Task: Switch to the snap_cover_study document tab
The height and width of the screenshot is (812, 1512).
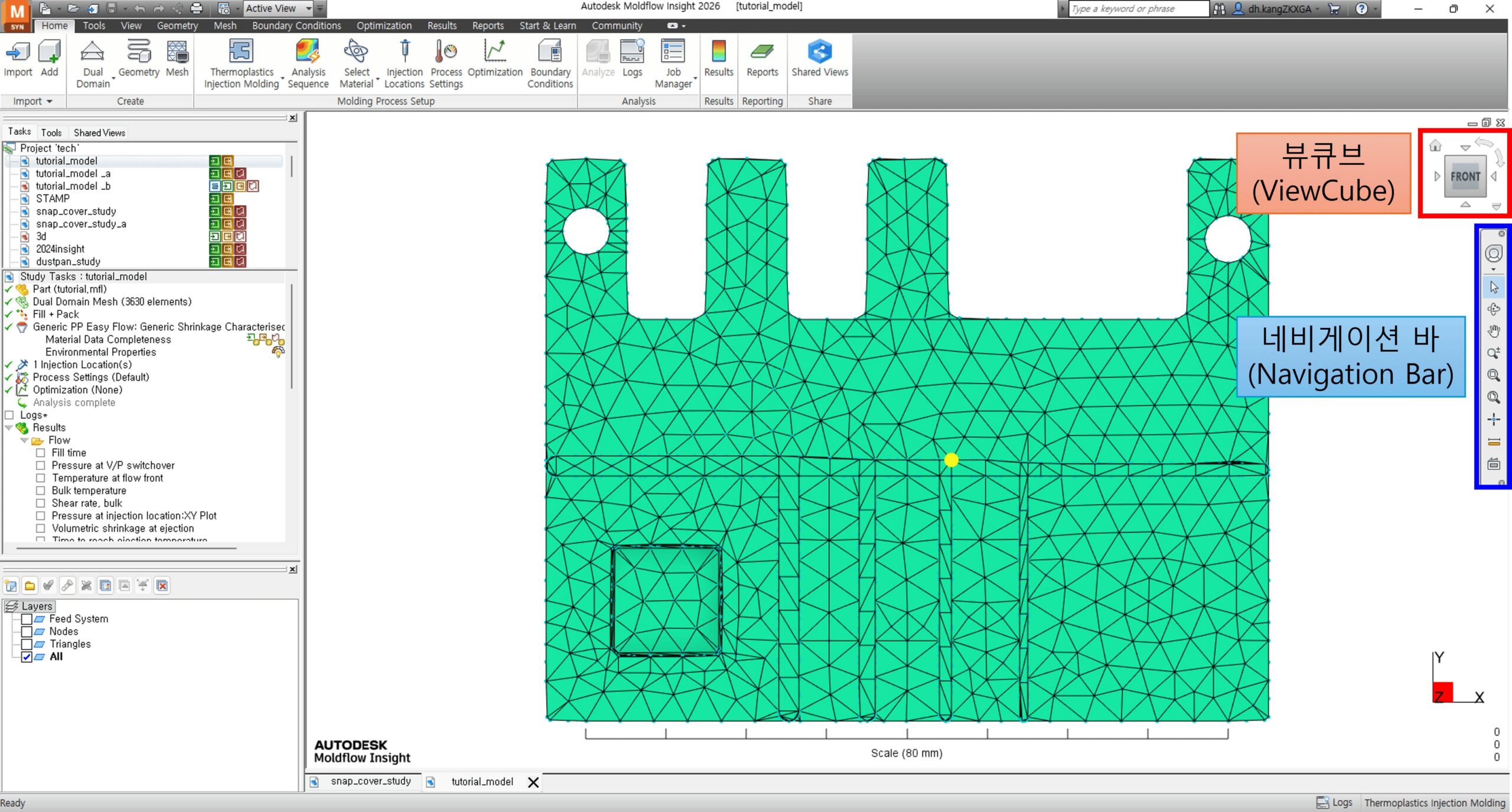Action: coord(370,781)
